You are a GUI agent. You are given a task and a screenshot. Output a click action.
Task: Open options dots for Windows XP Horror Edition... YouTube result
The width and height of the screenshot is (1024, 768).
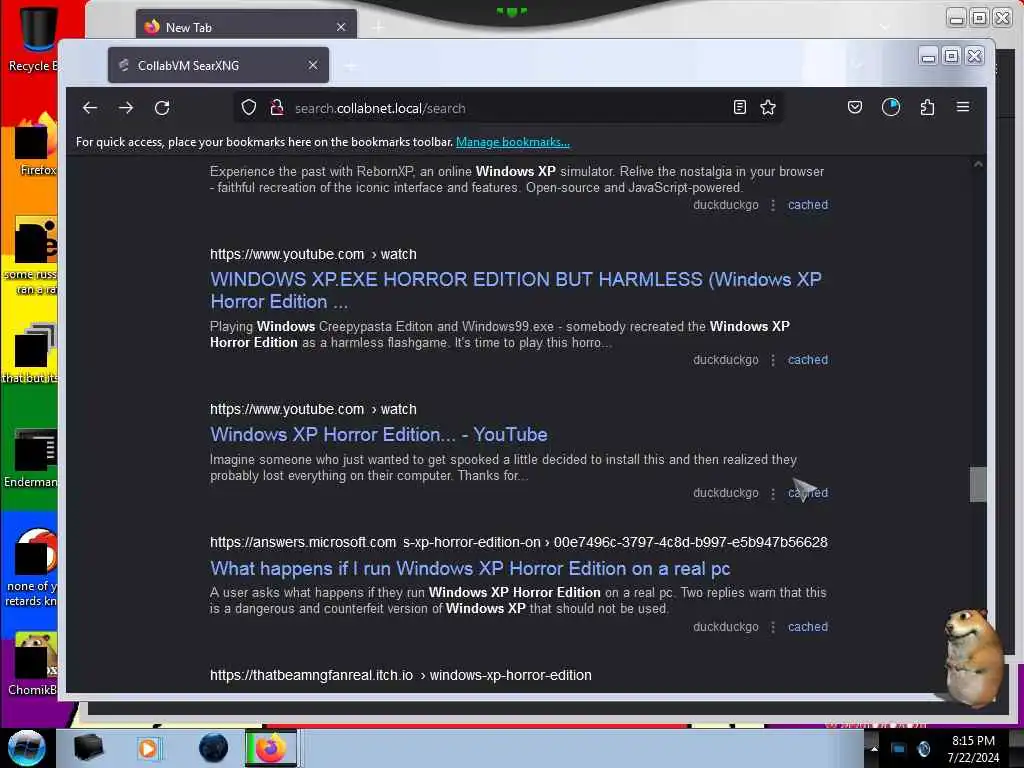(773, 494)
